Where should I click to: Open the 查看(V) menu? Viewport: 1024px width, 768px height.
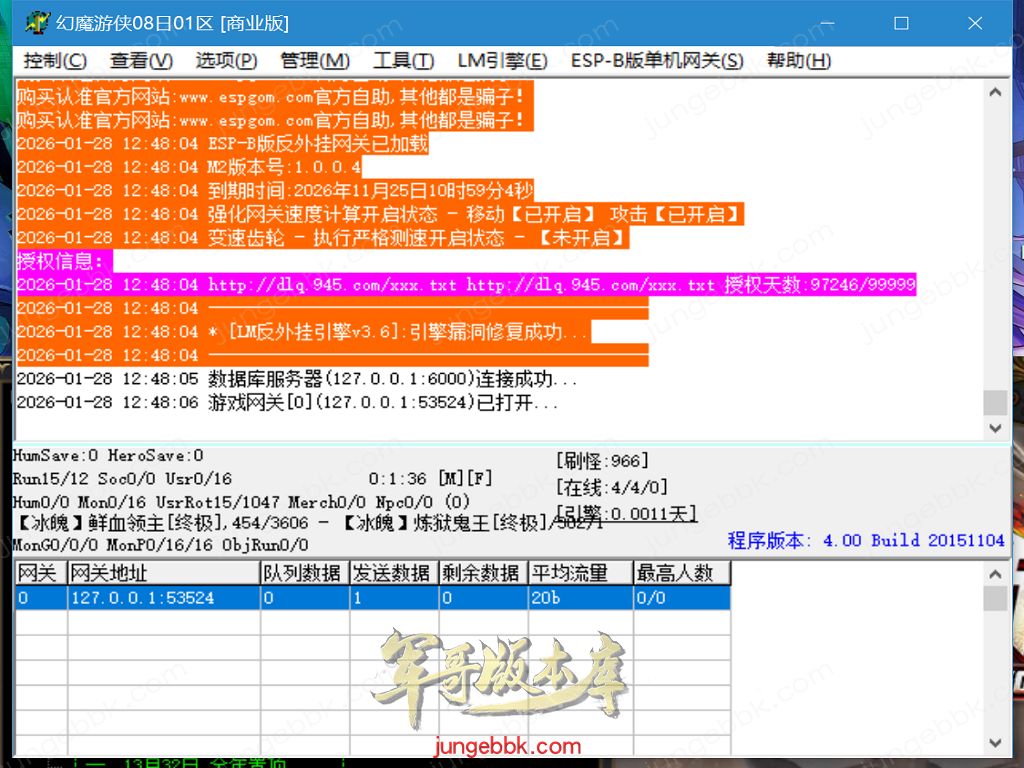(141, 61)
